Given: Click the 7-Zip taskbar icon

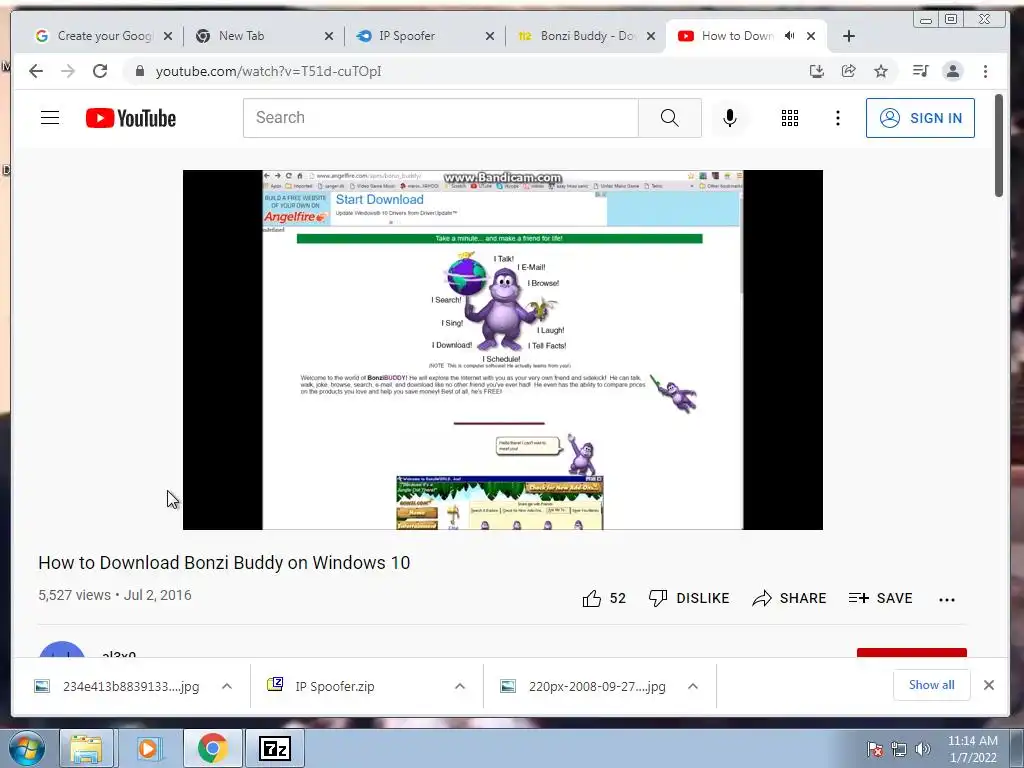Looking at the screenshot, I should (x=274, y=748).
